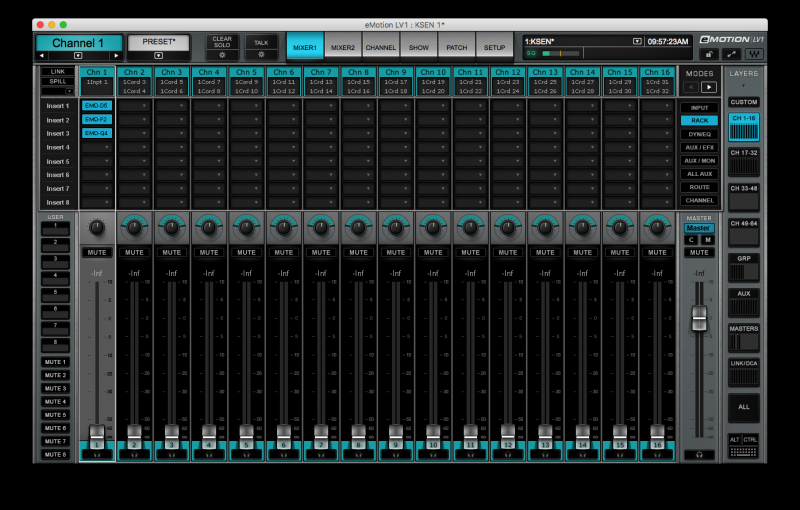Click headphone cue icon on channel 1
The height and width of the screenshot is (510, 800).
point(97,454)
